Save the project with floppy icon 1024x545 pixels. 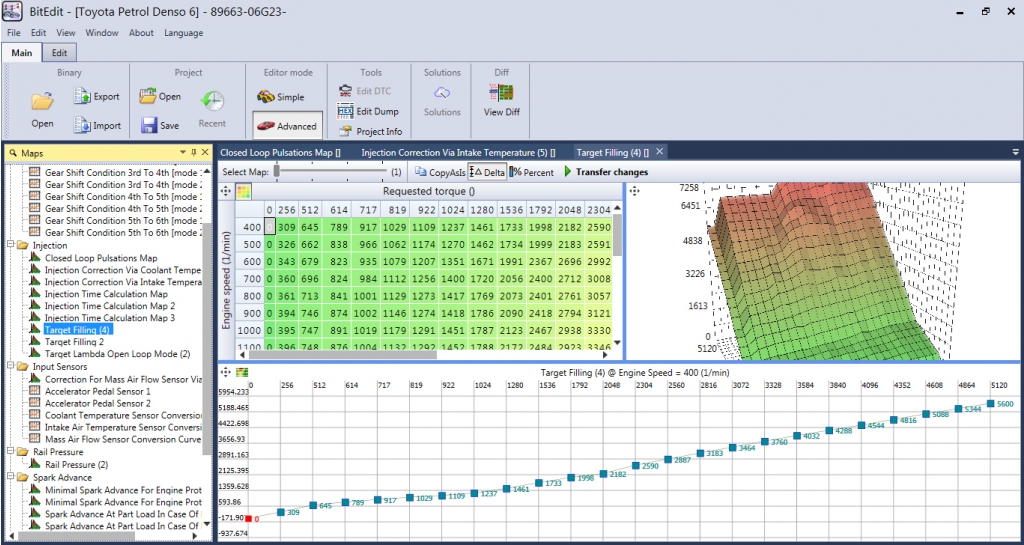pos(160,125)
